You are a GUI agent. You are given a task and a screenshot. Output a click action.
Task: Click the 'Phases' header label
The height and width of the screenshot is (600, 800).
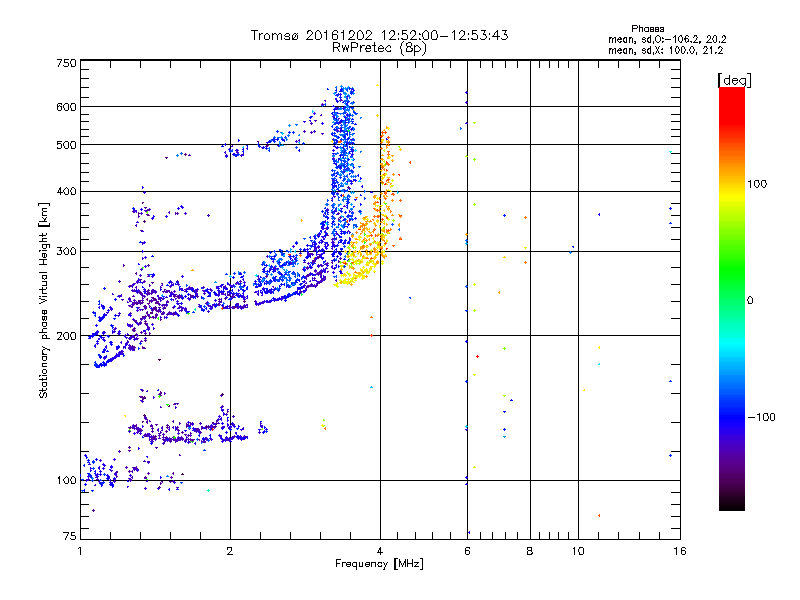click(x=647, y=29)
